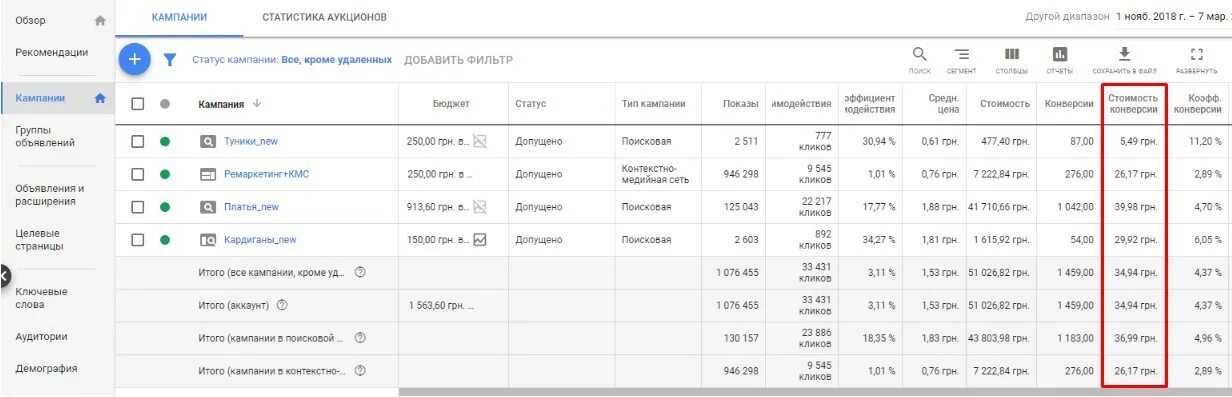Click the home icon next to Обзор
Viewport: 1232px width, 397px height.
click(99, 20)
